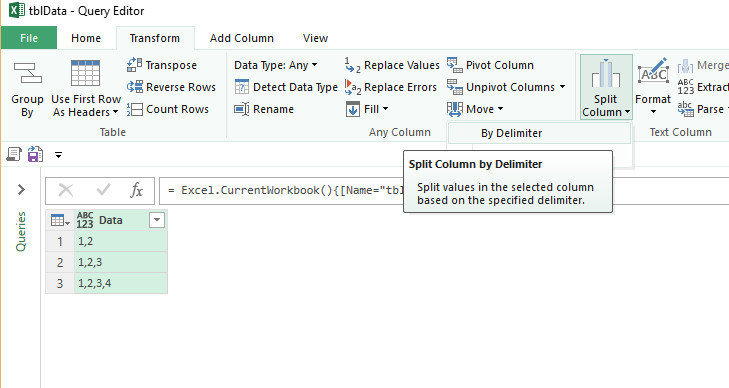Choose Detect Data Type
Screen dimensions: 729x388
[286, 87]
